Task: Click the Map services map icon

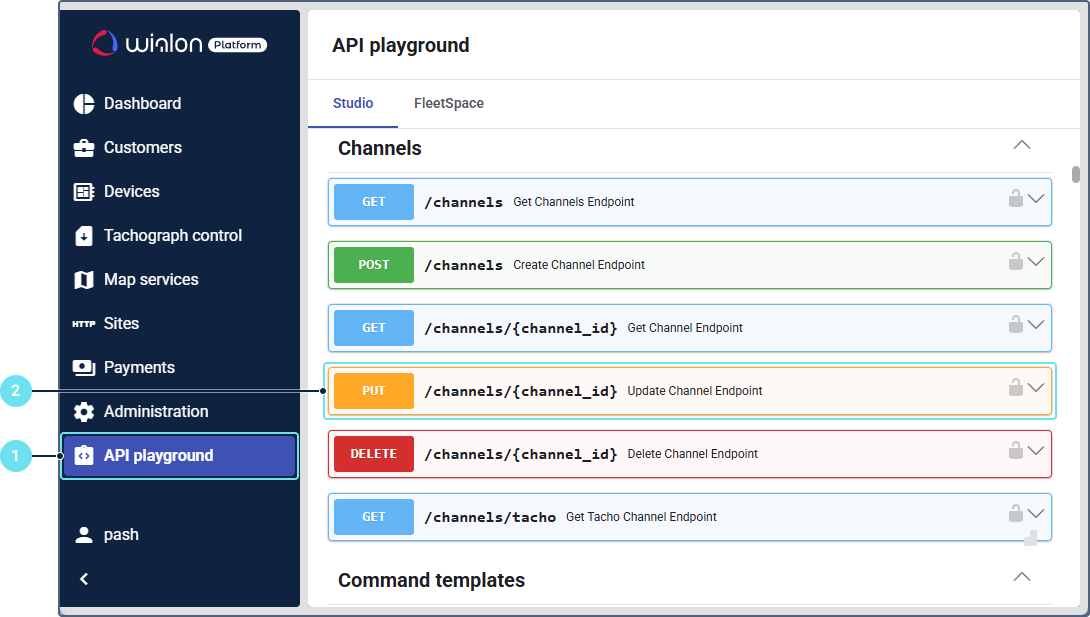Action: (84, 280)
